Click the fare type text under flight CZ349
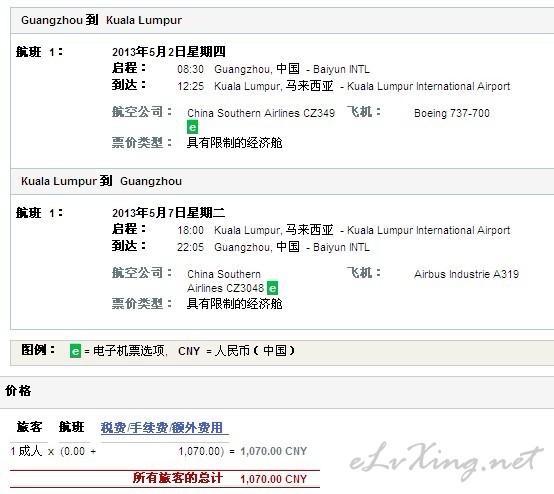 [x=235, y=143]
